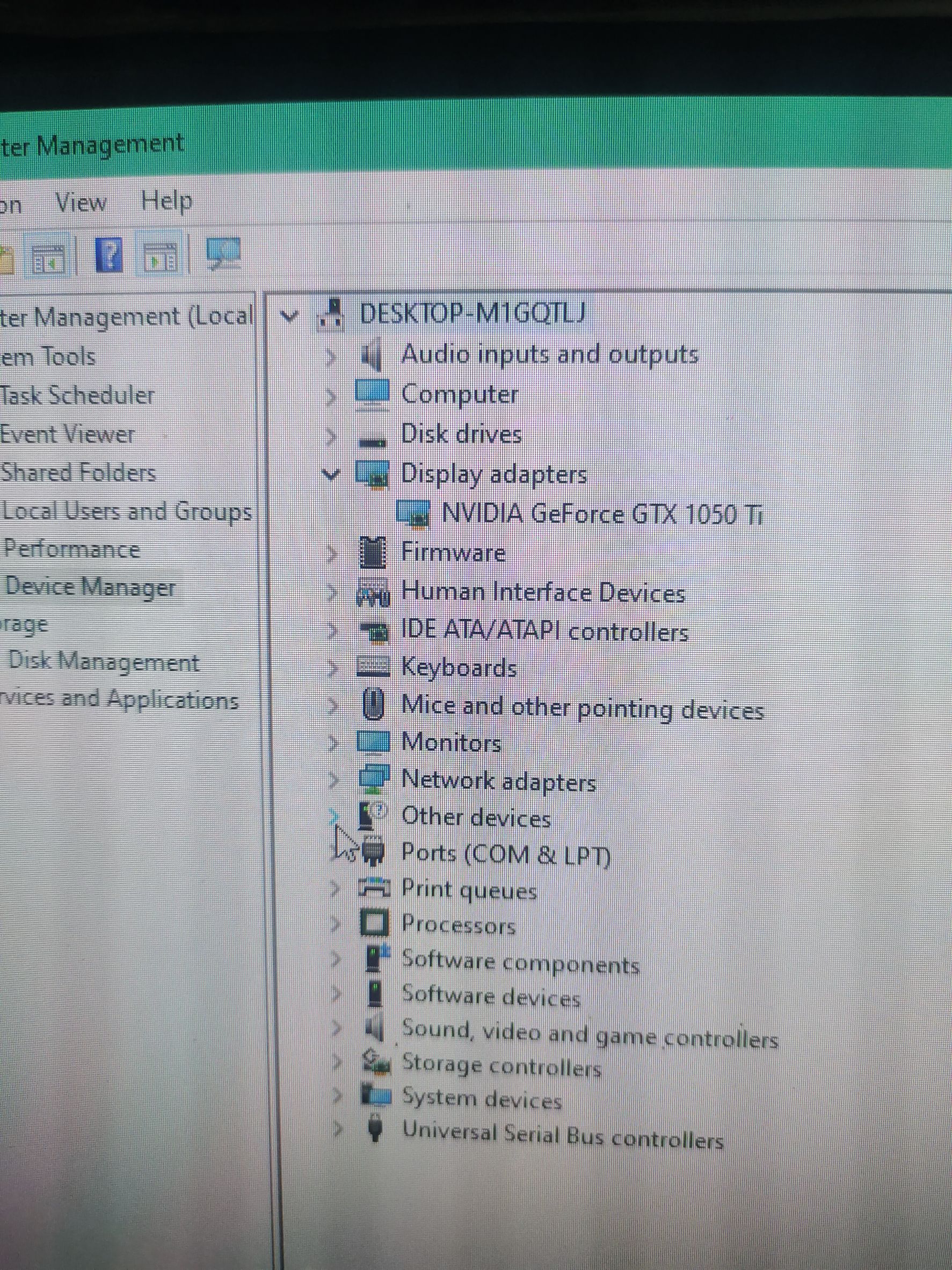Click the Computer category monitor icon
952x1270 pixels.
[x=373, y=394]
